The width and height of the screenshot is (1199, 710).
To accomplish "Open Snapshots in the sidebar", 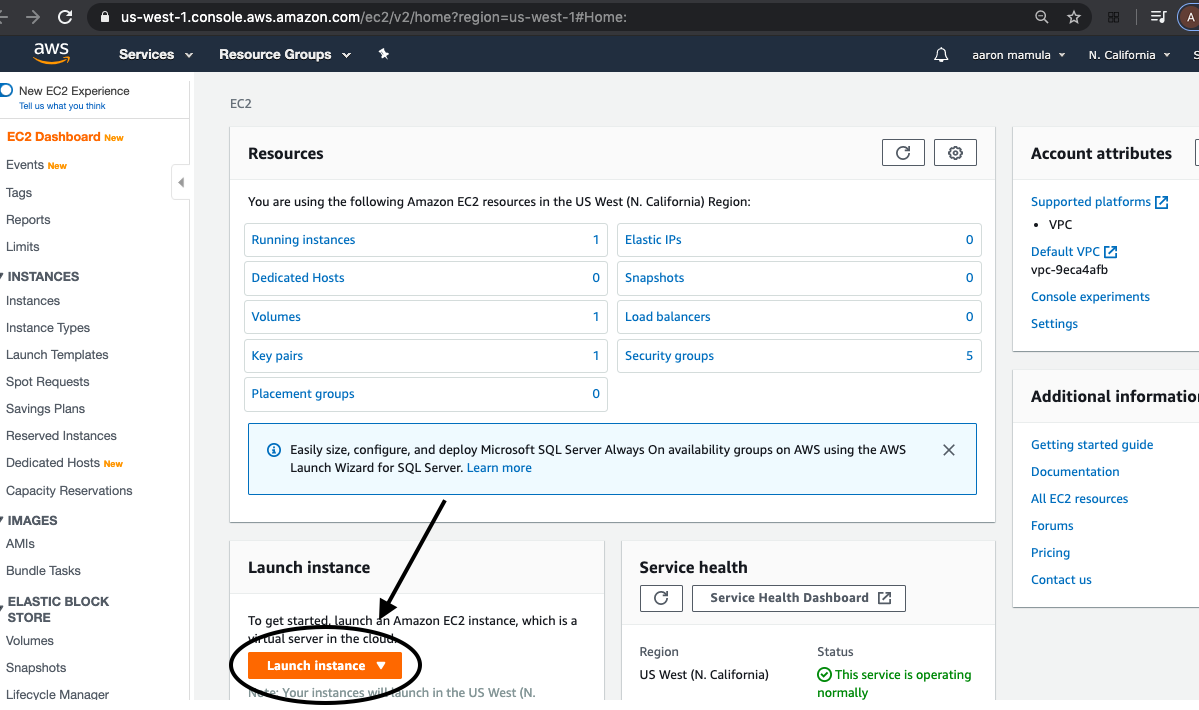I will click(x=36, y=668).
